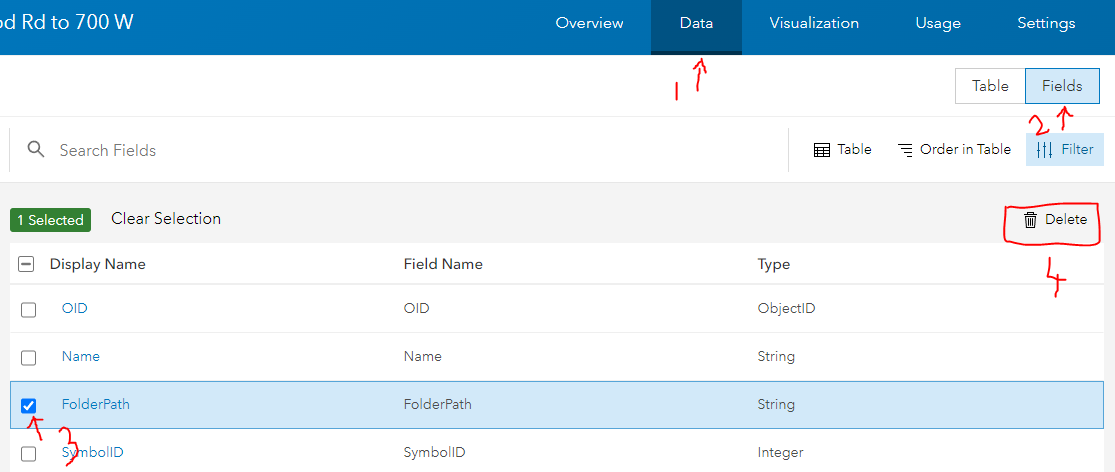
Task: Click the Delete trash can icon
Action: 1030,220
